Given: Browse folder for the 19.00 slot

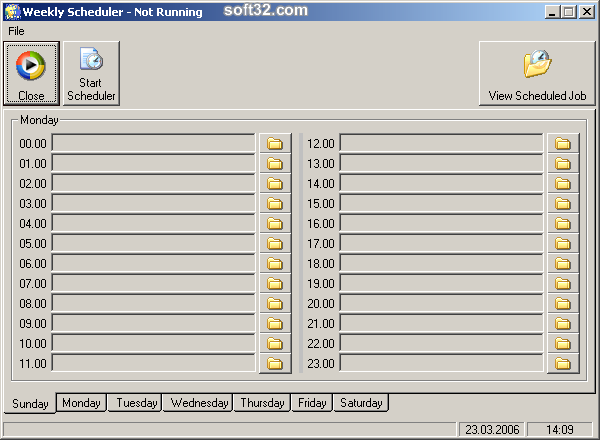Looking at the screenshot, I should [563, 284].
